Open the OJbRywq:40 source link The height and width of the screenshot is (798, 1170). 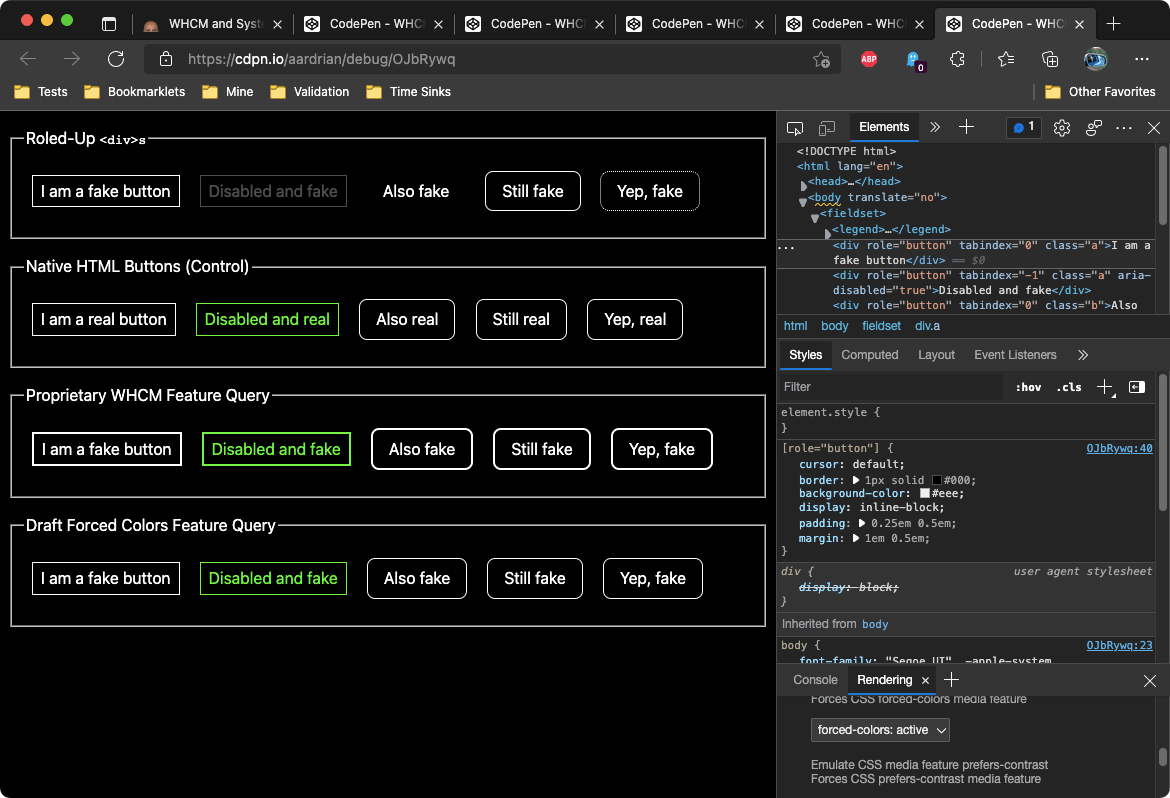pyautogui.click(x=1119, y=449)
